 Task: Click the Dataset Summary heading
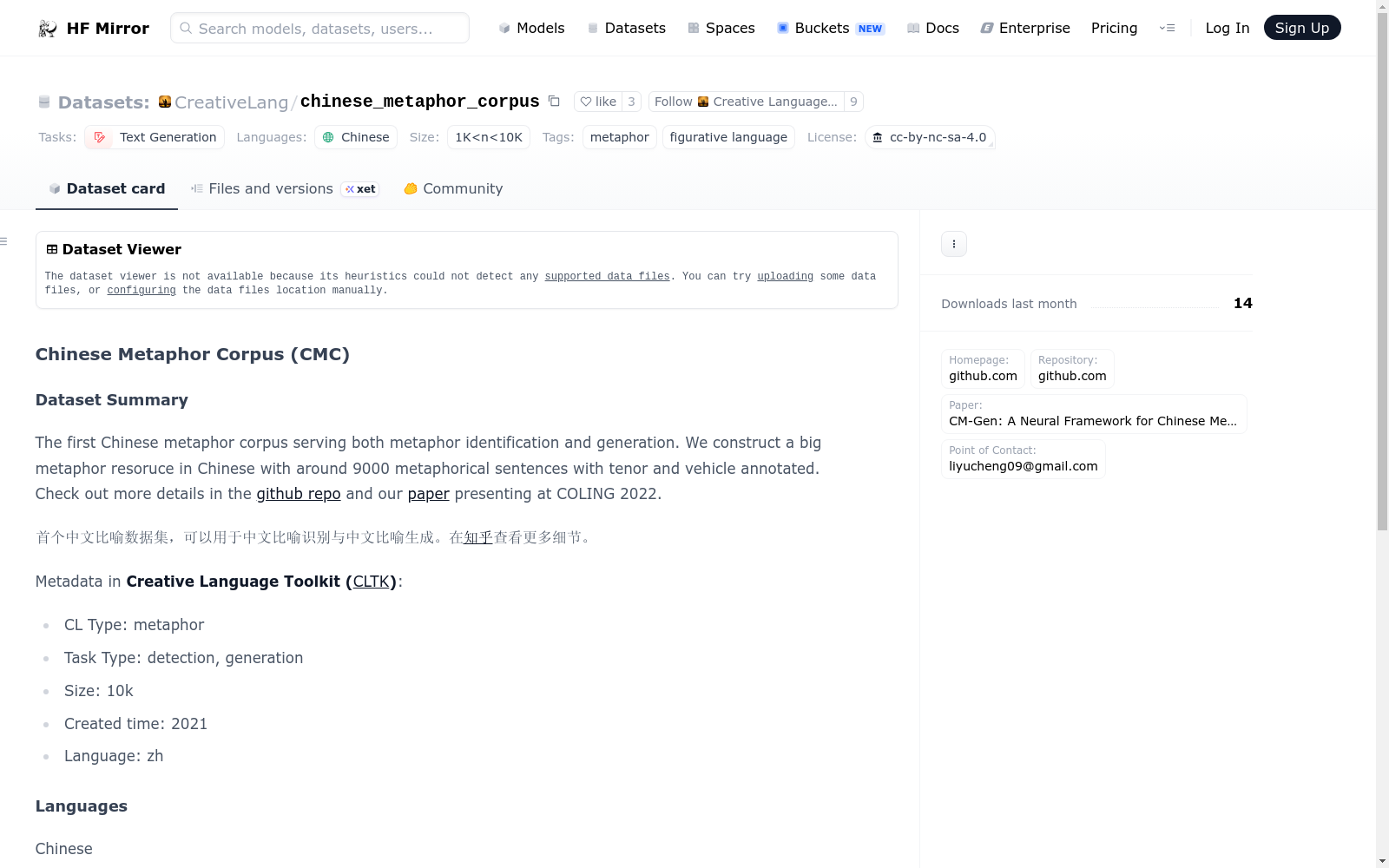click(112, 400)
